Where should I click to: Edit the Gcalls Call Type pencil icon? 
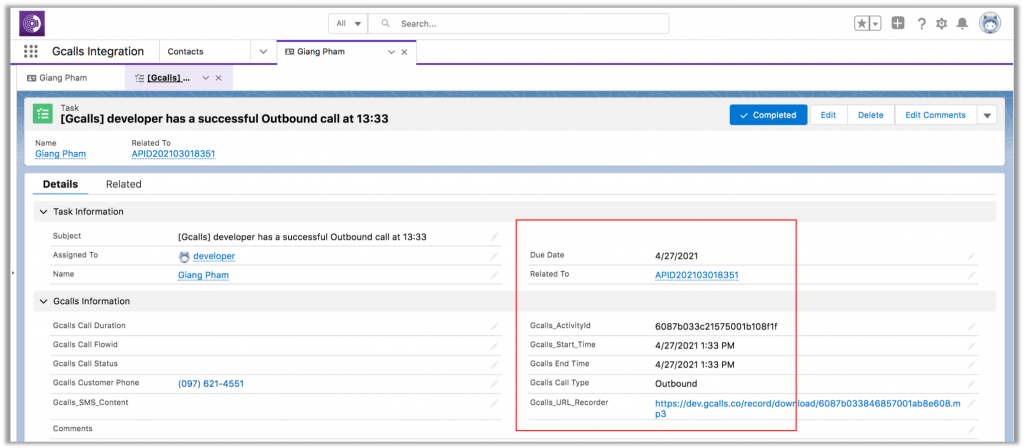coord(972,384)
